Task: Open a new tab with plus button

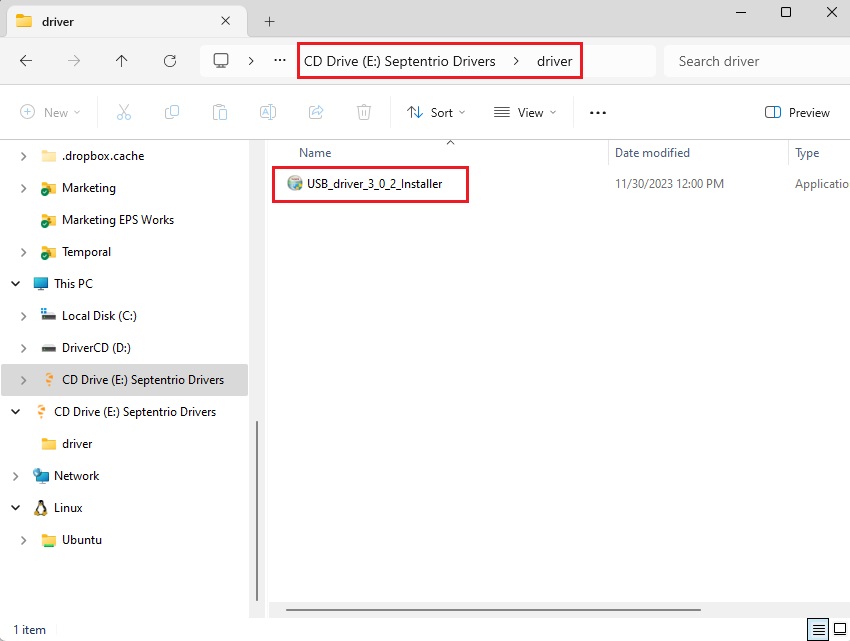Action: click(269, 21)
